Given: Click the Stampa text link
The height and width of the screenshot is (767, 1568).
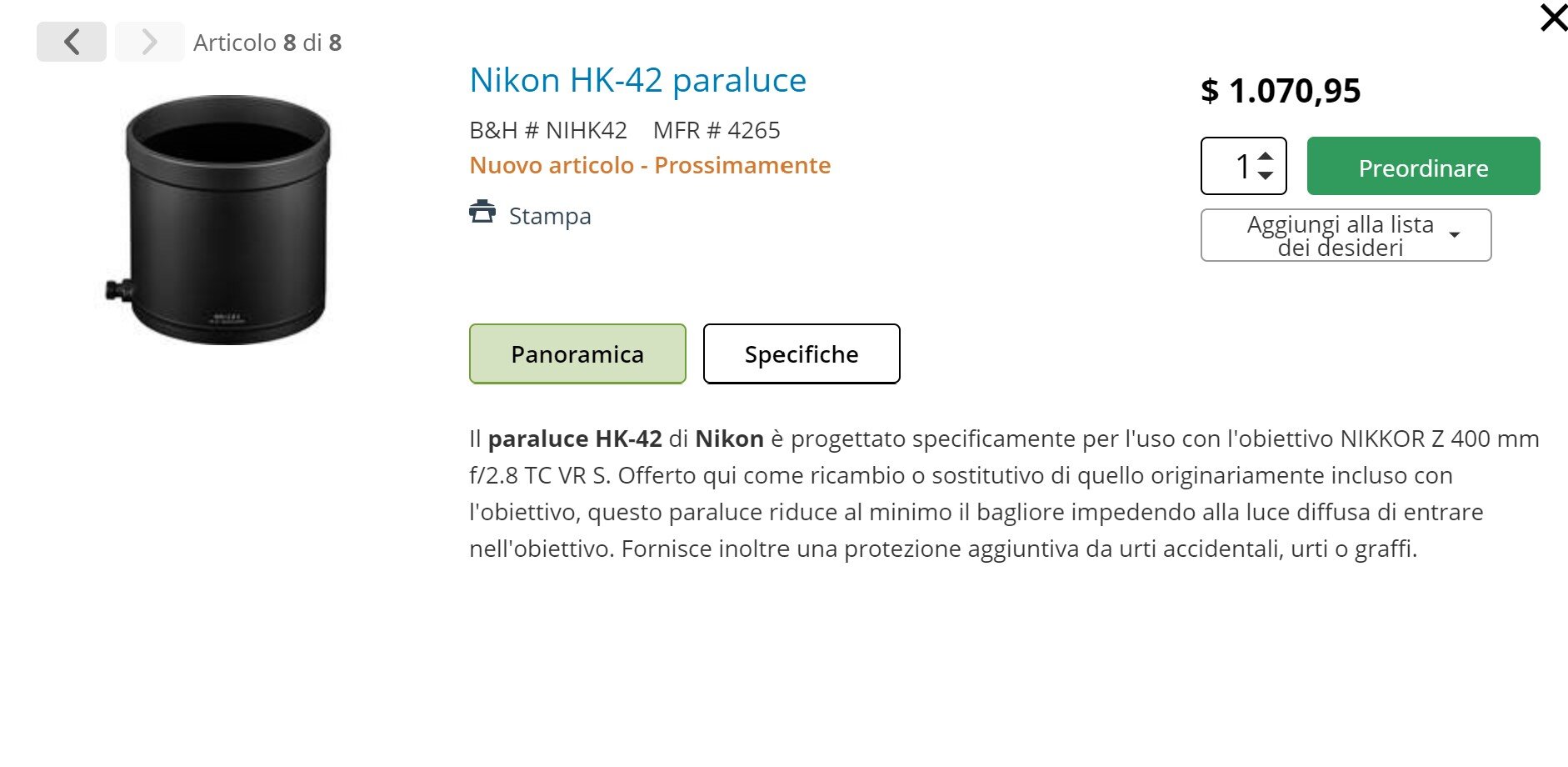Looking at the screenshot, I should click(550, 216).
